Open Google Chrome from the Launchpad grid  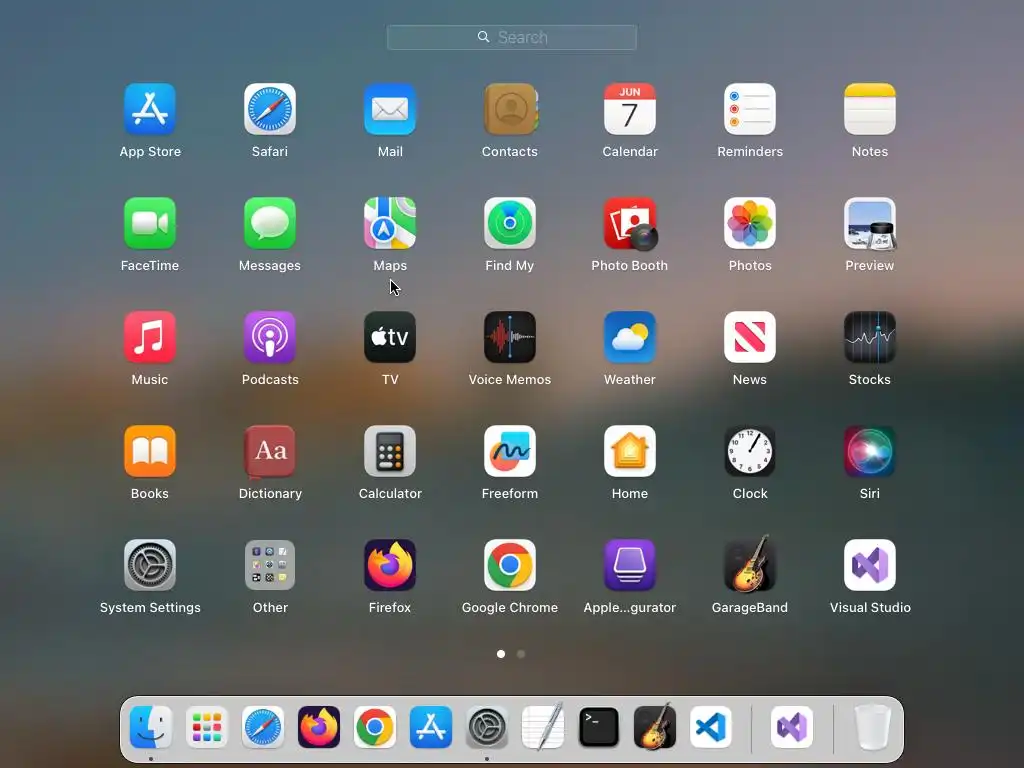pyautogui.click(x=510, y=565)
